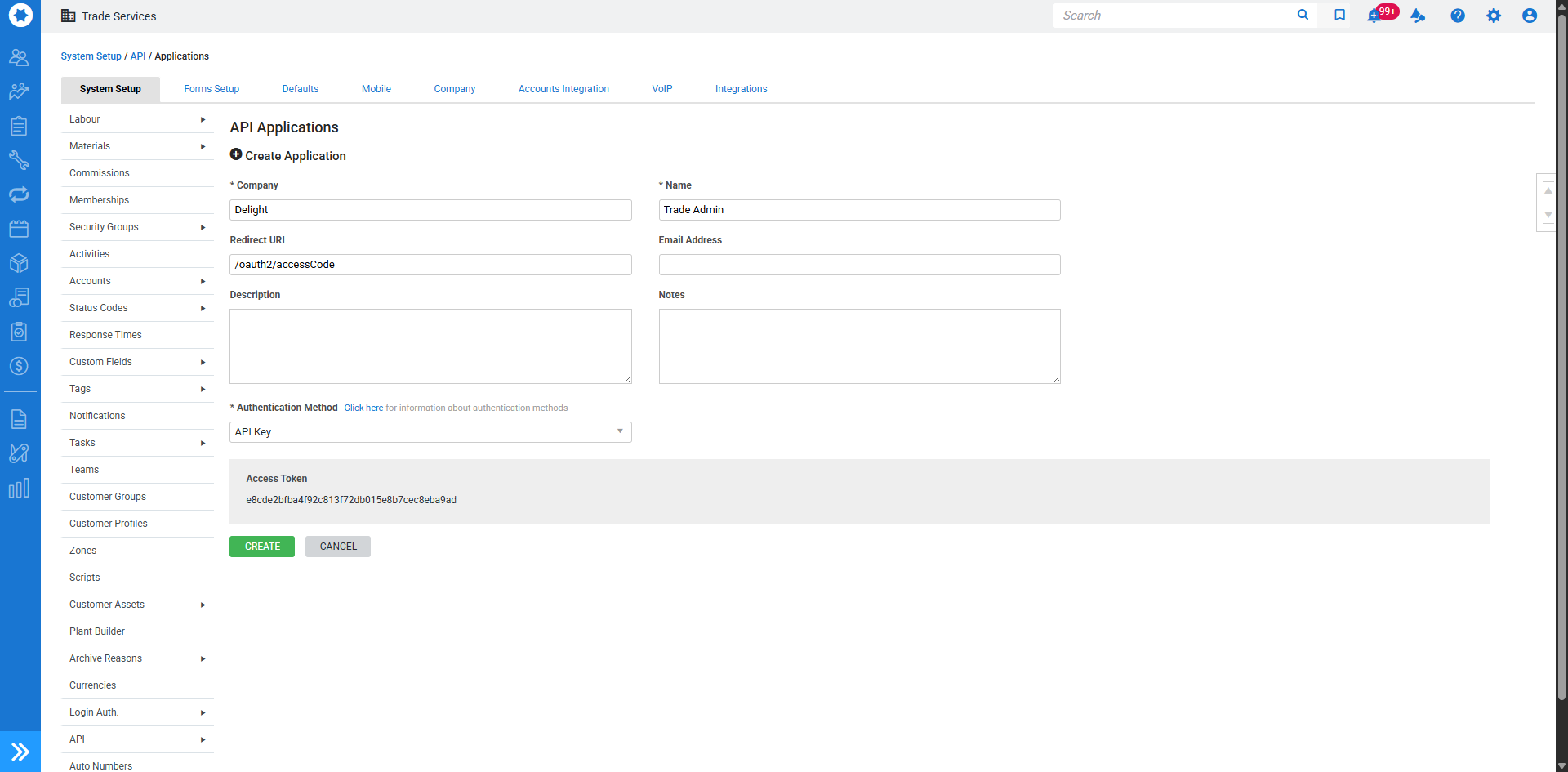Click the dollar sign icon in sidebar
The width and height of the screenshot is (1568, 772).
pyautogui.click(x=19, y=366)
